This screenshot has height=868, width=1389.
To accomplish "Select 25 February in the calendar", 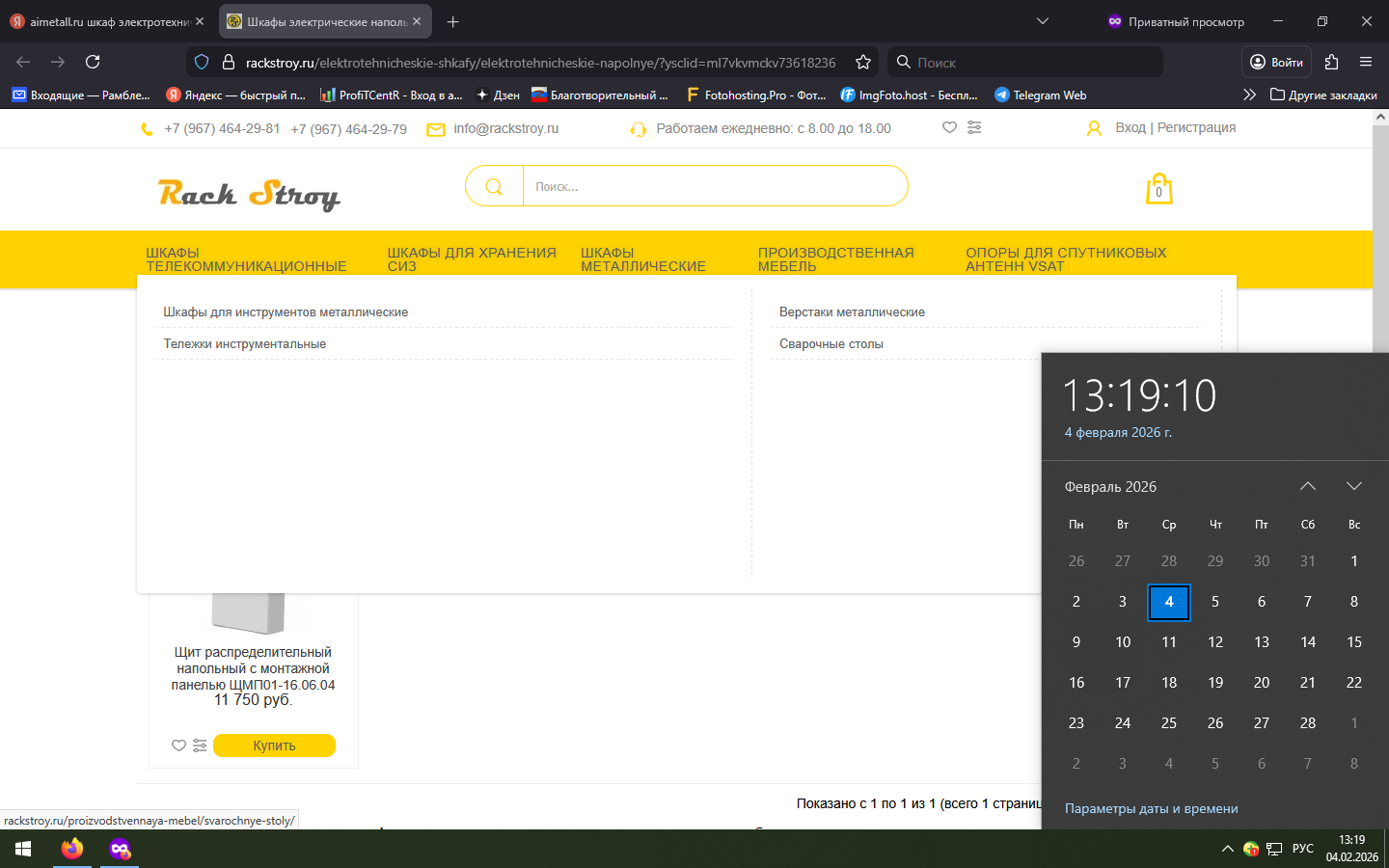I will point(1169,723).
